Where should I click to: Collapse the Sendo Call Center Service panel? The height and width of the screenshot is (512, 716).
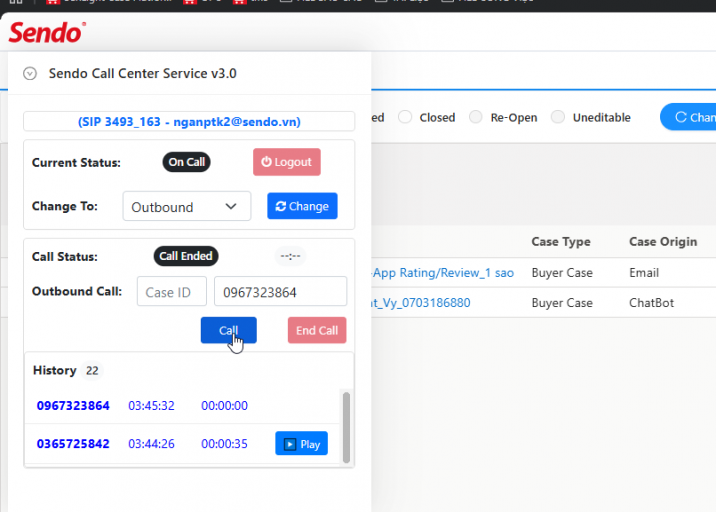click(x=30, y=74)
